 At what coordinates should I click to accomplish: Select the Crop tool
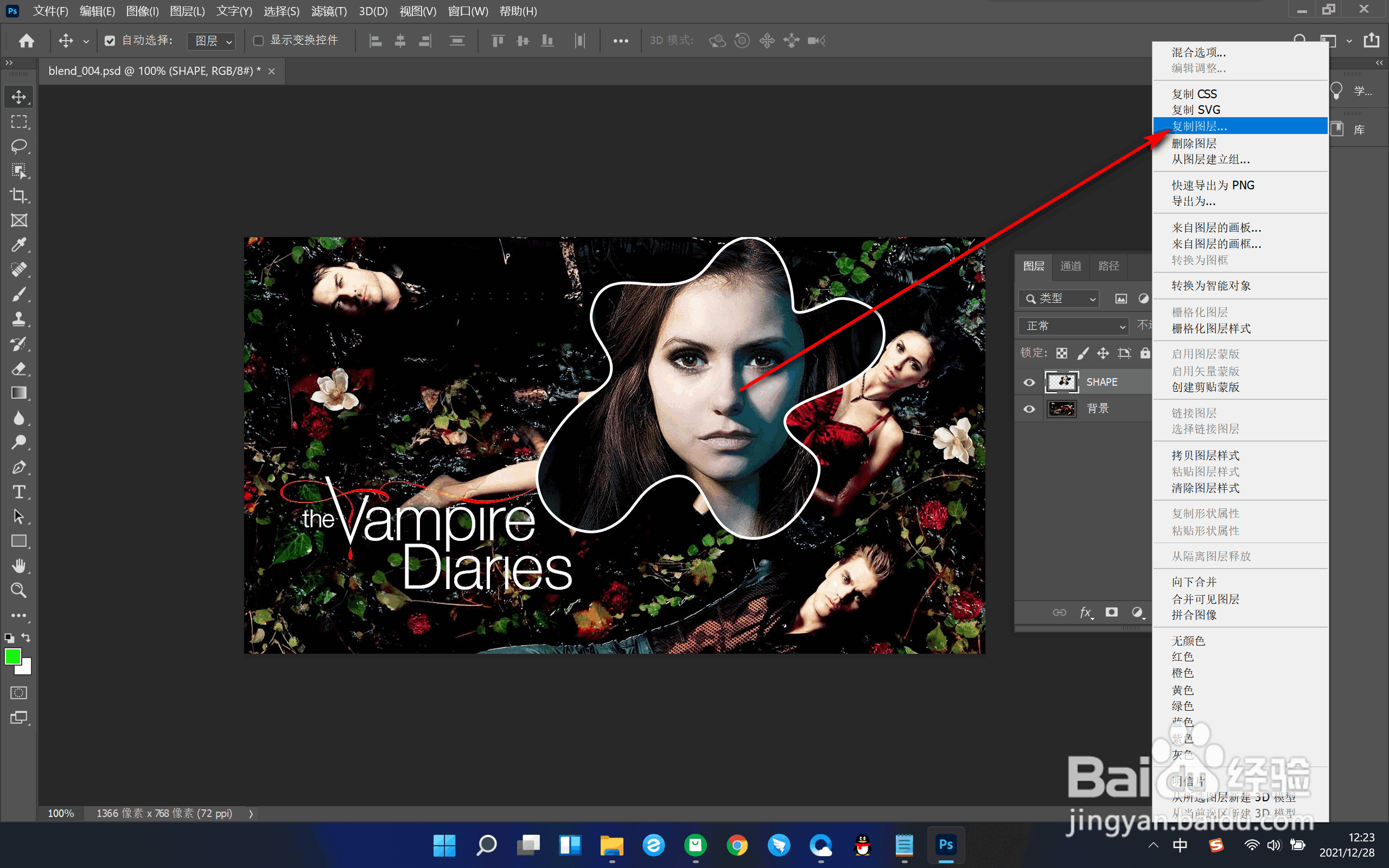[x=18, y=196]
